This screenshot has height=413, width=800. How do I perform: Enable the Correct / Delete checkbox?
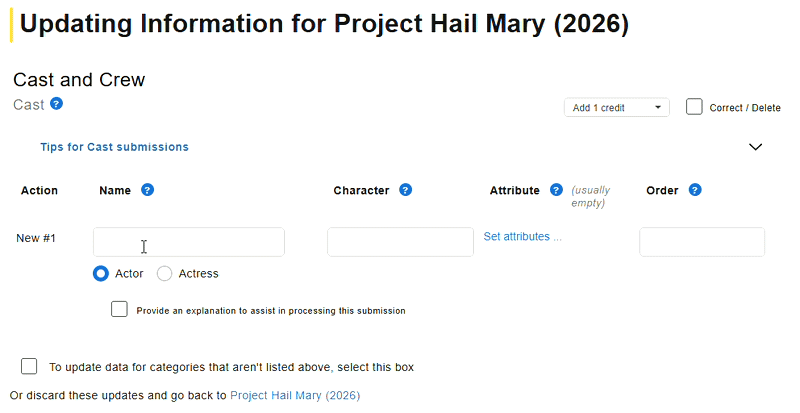point(694,107)
